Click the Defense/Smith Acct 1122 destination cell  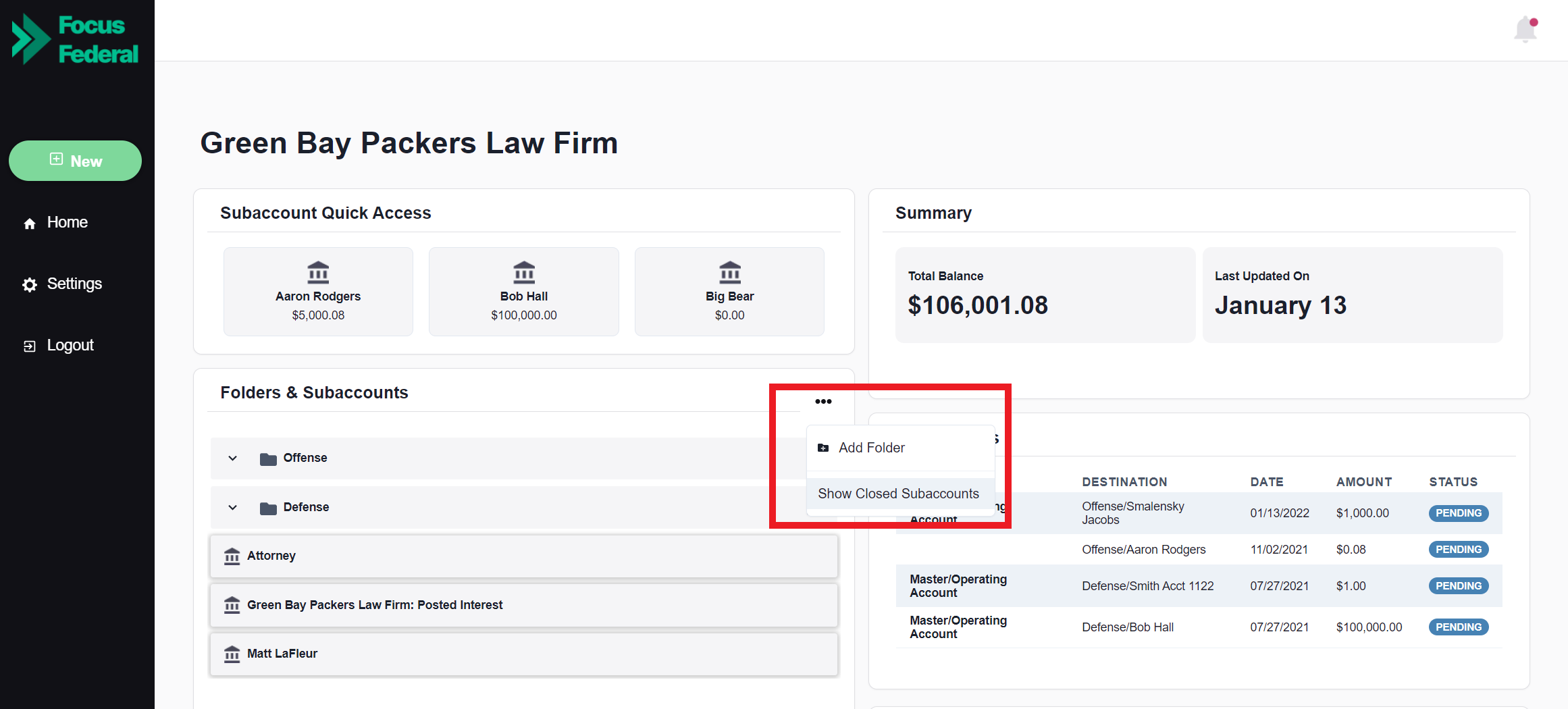pos(1147,586)
